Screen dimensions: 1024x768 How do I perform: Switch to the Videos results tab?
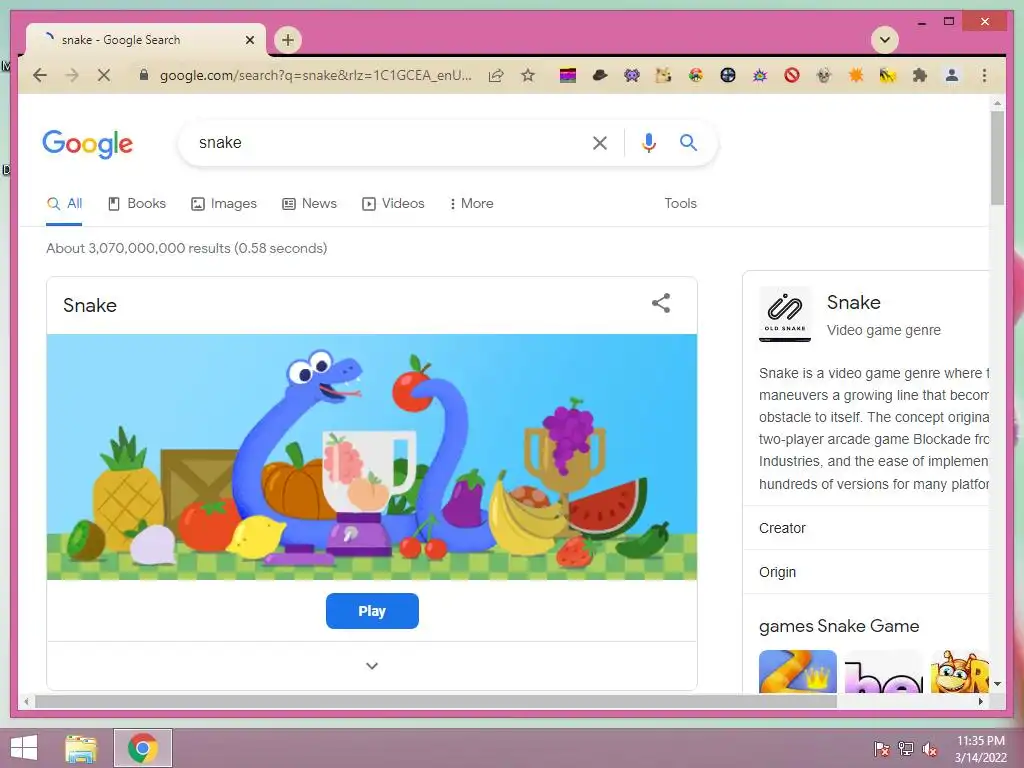tap(393, 204)
